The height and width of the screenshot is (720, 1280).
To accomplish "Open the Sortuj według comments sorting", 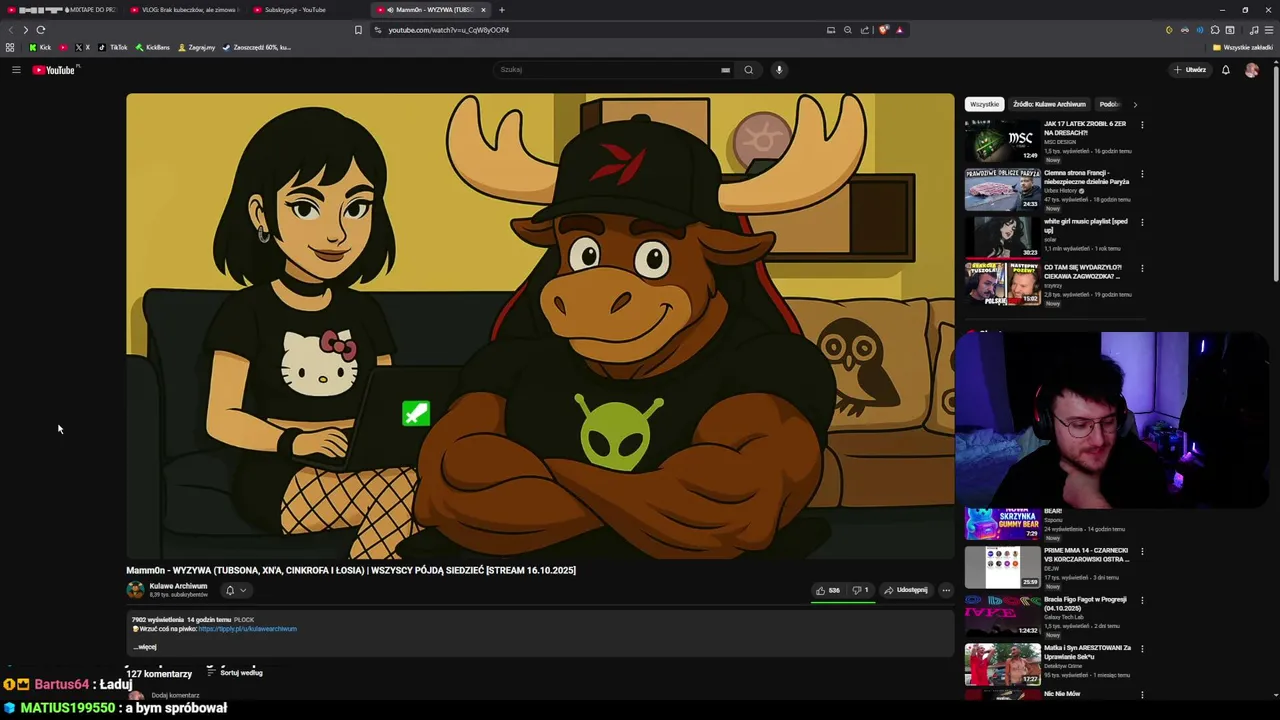I will tap(236, 673).
